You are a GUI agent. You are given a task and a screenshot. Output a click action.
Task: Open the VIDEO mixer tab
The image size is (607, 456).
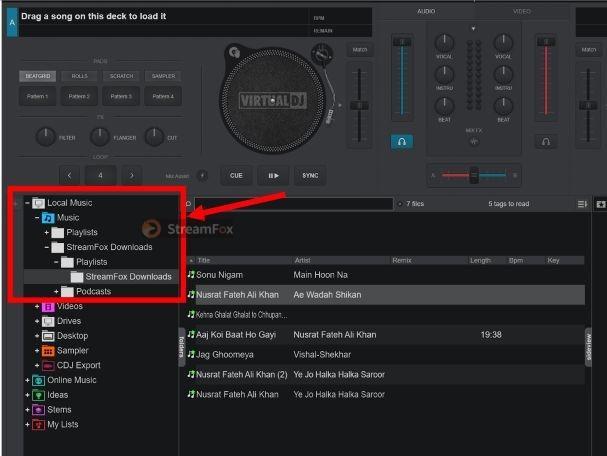[522, 11]
